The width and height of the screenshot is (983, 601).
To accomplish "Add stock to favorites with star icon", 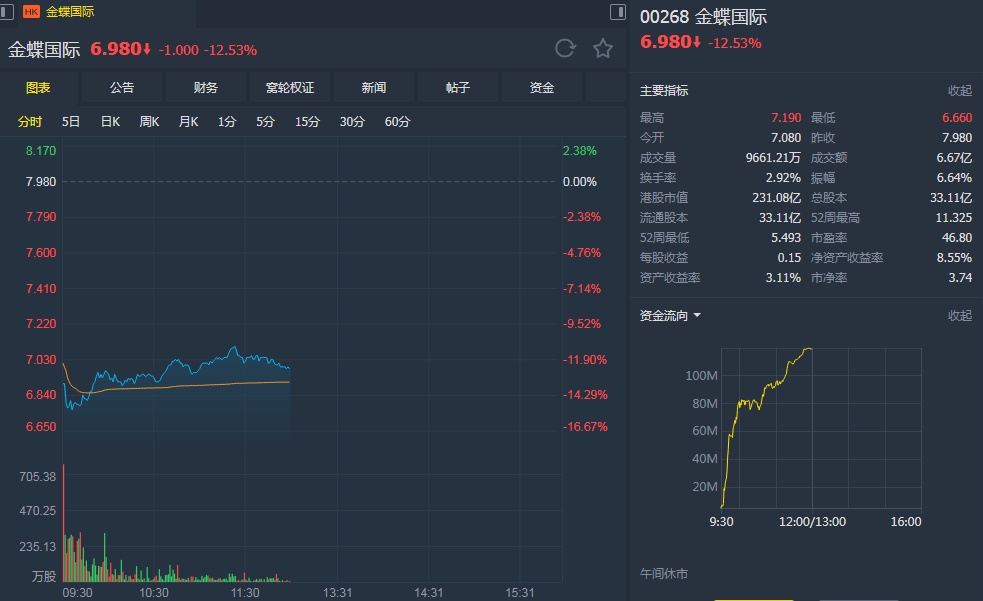I will [x=603, y=48].
